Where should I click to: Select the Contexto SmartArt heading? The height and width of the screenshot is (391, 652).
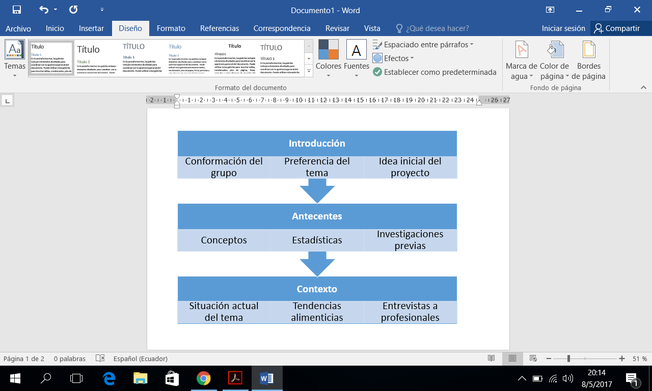[317, 289]
